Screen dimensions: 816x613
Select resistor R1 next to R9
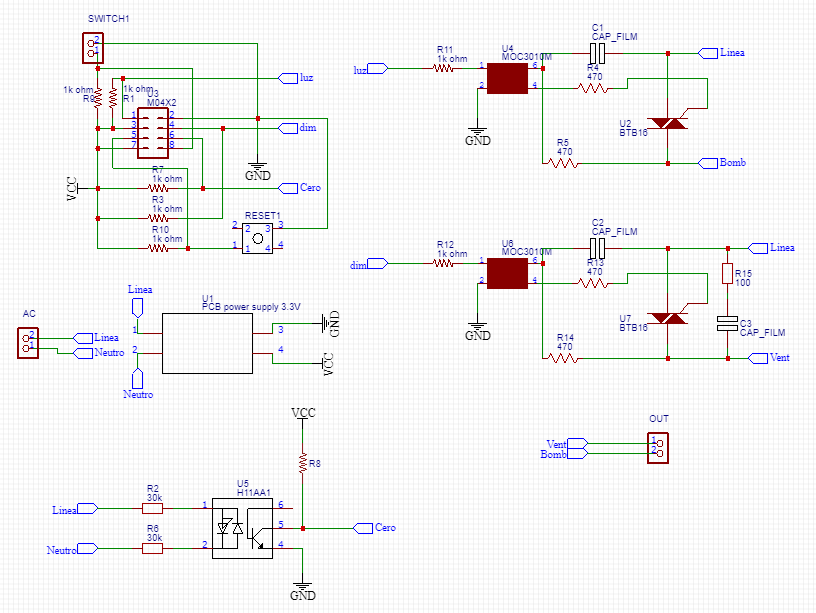[113, 98]
